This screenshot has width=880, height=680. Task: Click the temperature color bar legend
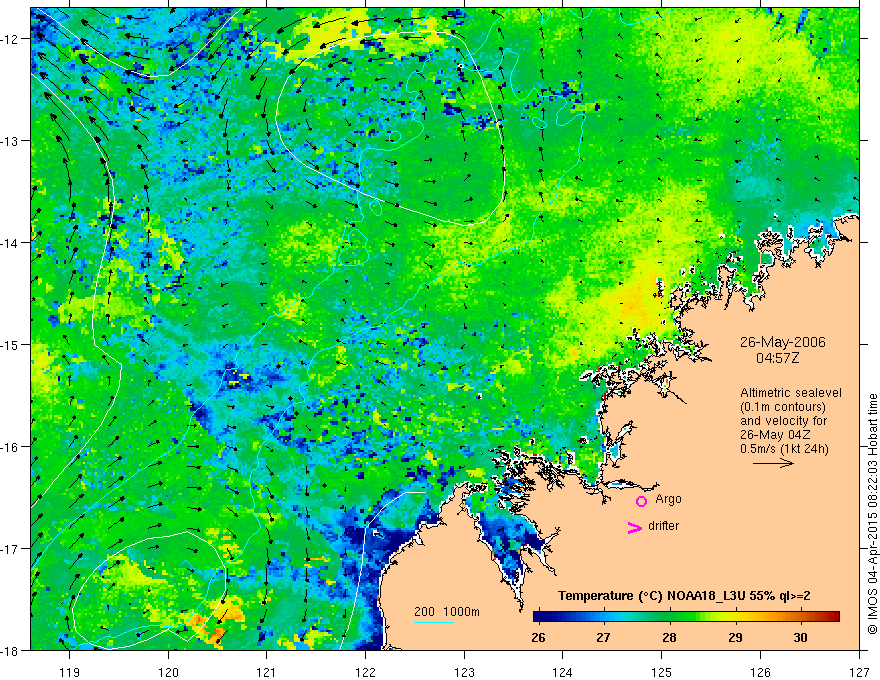(x=686, y=617)
